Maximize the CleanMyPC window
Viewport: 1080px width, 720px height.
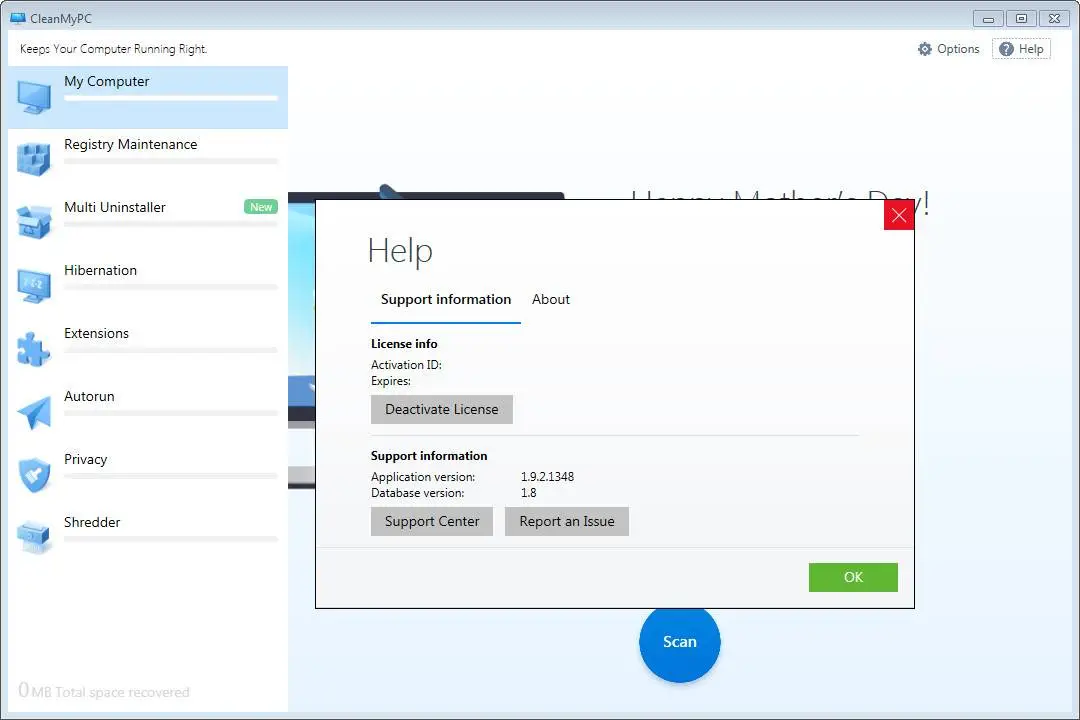pyautogui.click(x=1021, y=19)
